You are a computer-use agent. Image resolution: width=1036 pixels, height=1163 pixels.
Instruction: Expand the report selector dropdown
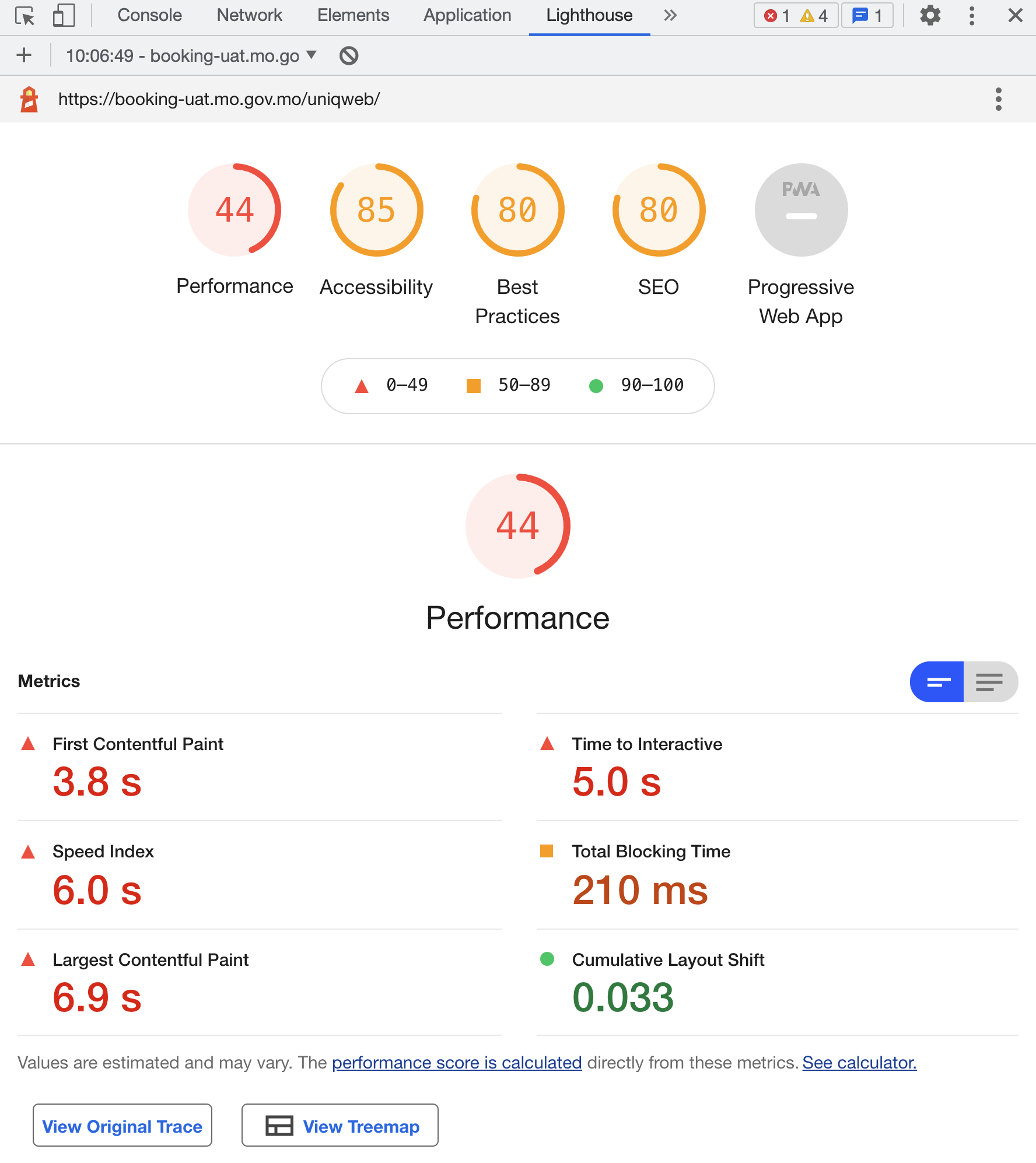pos(311,55)
